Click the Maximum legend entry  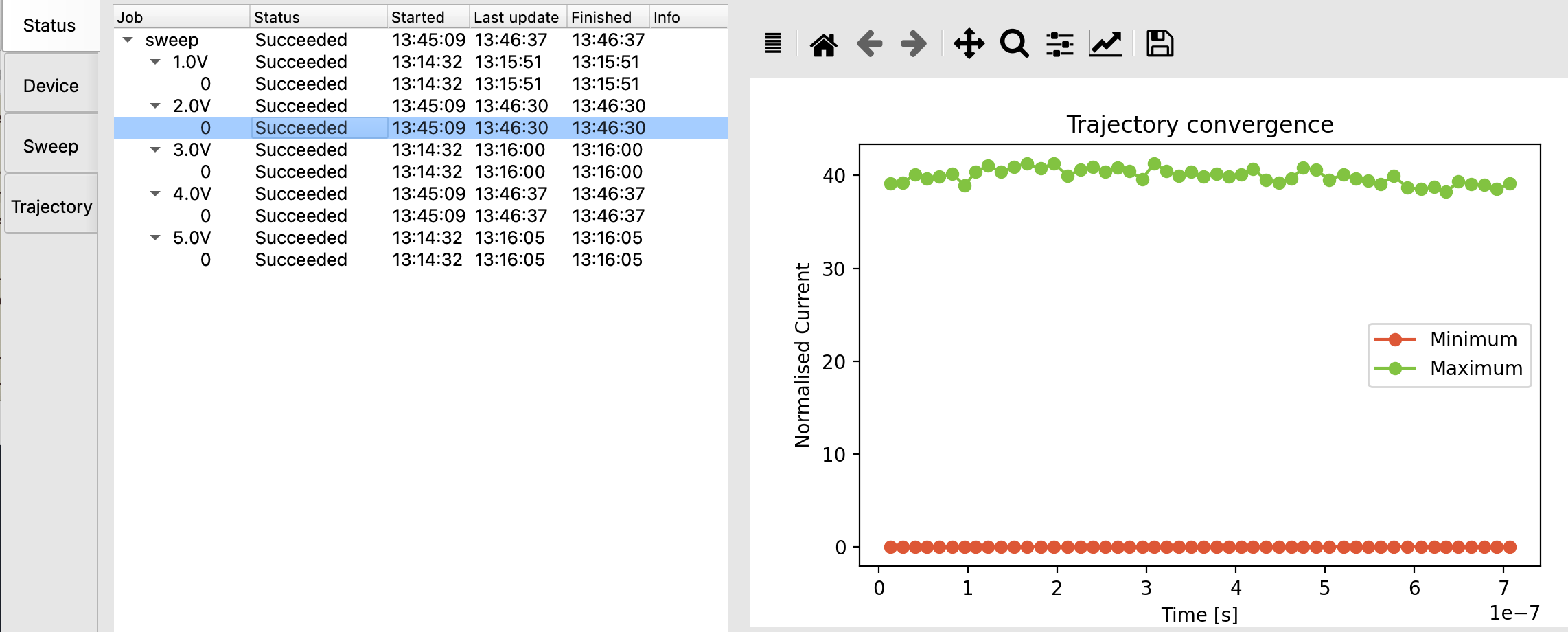coord(1475,368)
